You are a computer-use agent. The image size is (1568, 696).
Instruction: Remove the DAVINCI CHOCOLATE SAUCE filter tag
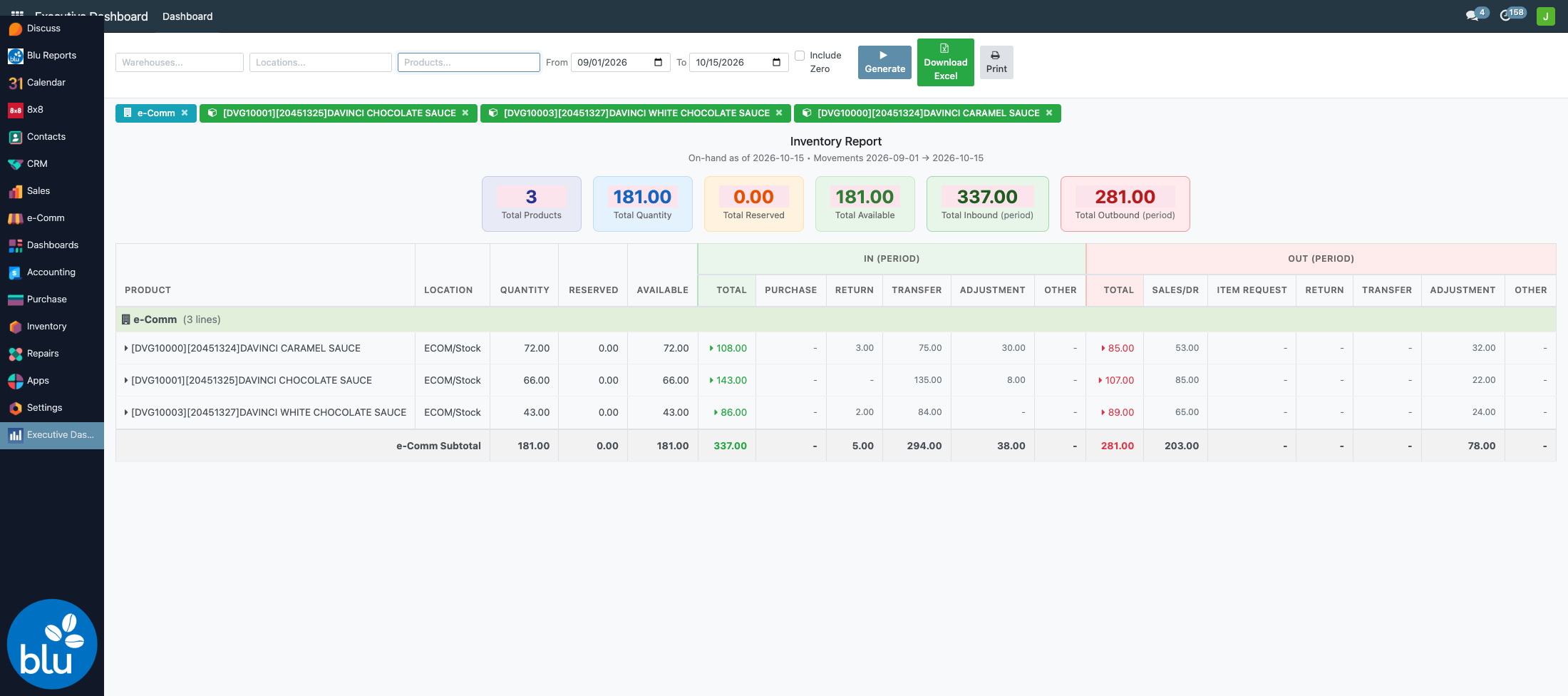point(465,113)
